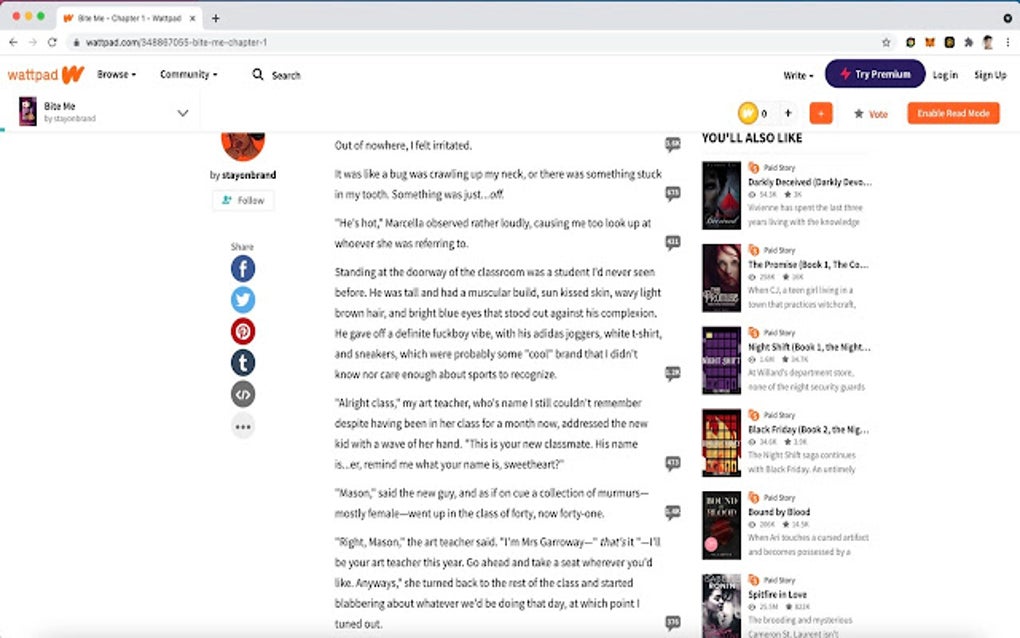Open comments on 'He's hot' paragraph

[x=673, y=243]
